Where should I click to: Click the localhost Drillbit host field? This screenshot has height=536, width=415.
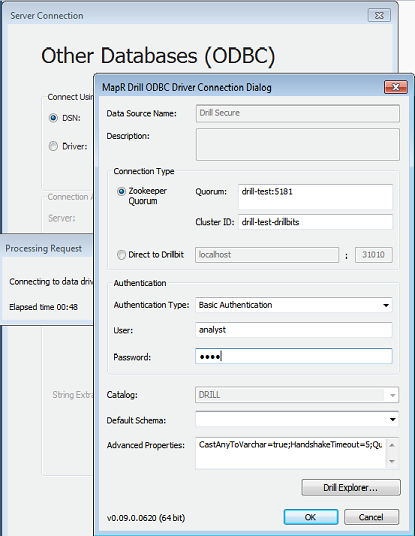[267, 255]
